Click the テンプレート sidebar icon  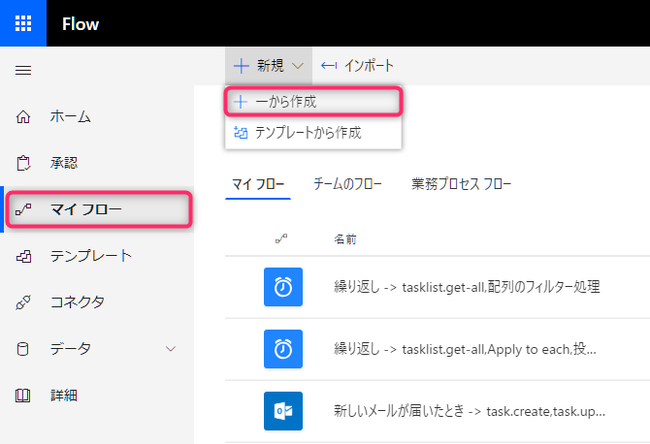tap(24, 257)
